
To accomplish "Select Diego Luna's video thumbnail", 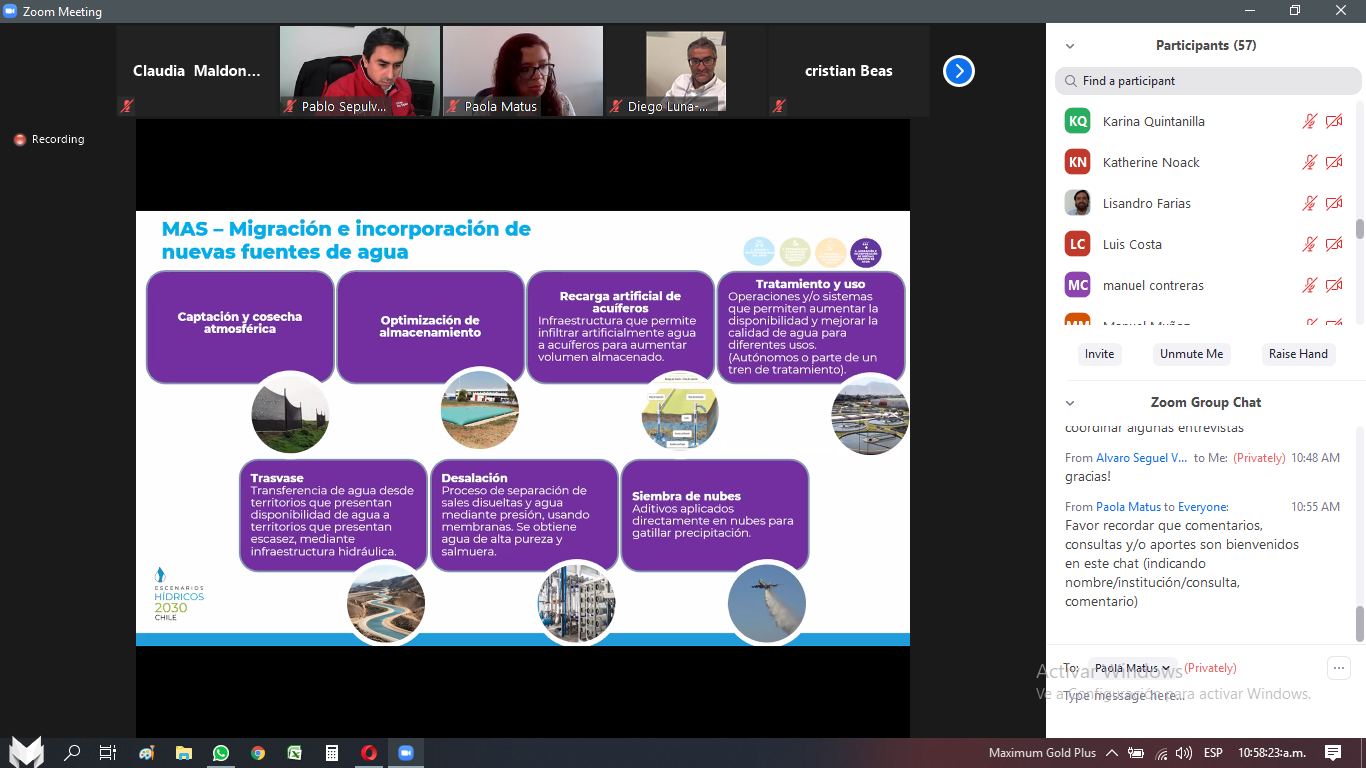I will tap(686, 71).
